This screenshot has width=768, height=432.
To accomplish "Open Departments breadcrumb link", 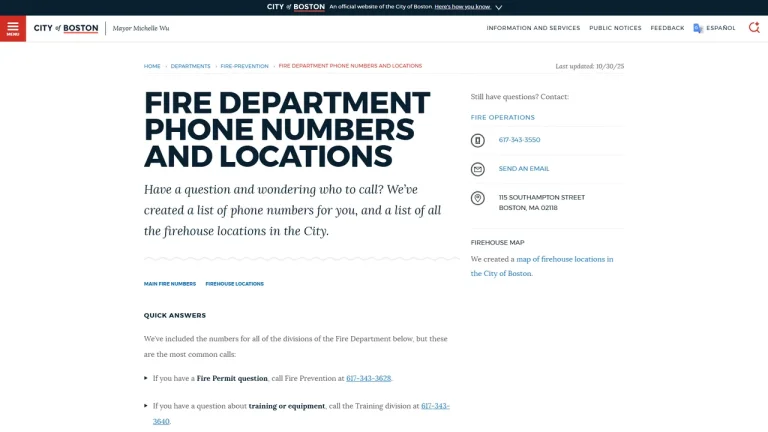I will [191, 66].
